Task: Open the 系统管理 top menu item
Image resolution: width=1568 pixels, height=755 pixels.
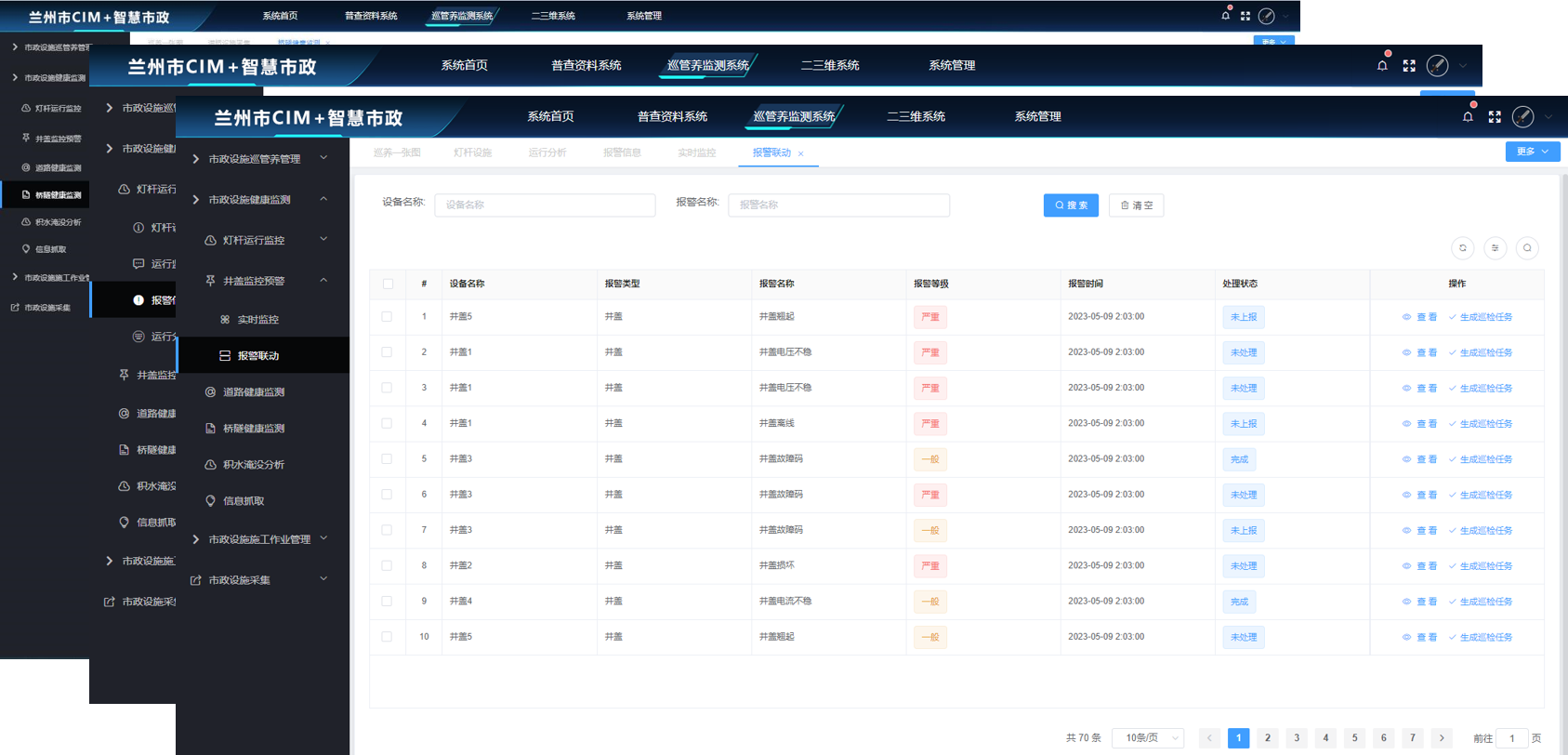Action: [1037, 117]
